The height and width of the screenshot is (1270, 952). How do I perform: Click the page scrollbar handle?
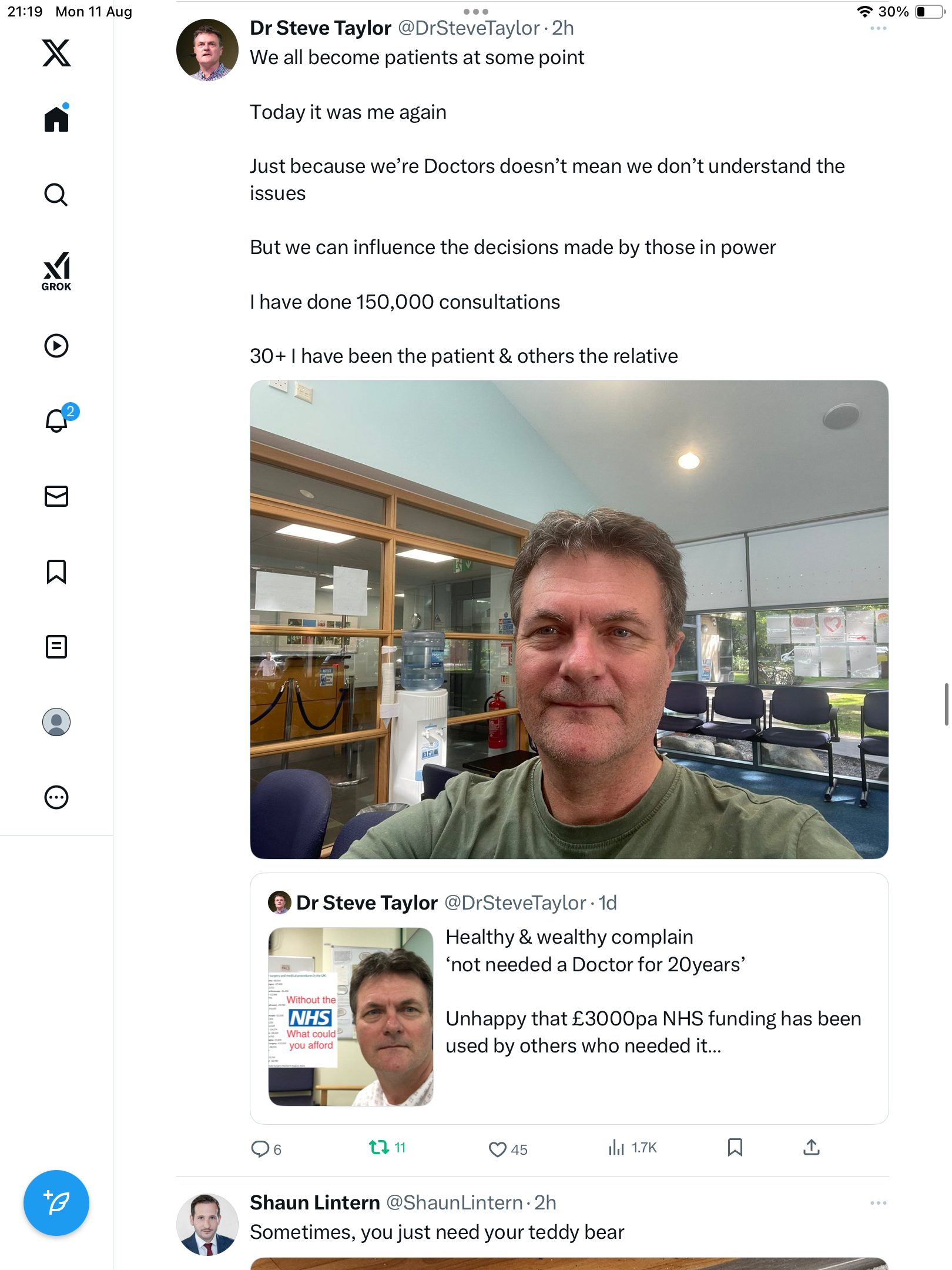[946, 704]
